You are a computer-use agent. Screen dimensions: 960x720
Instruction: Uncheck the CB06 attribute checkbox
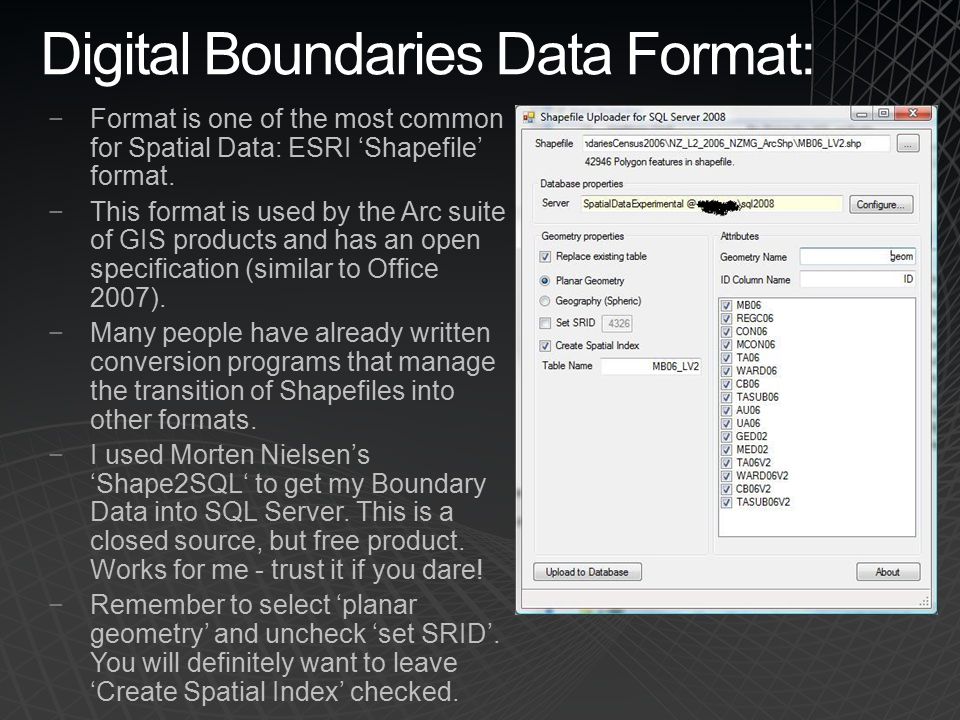726,384
